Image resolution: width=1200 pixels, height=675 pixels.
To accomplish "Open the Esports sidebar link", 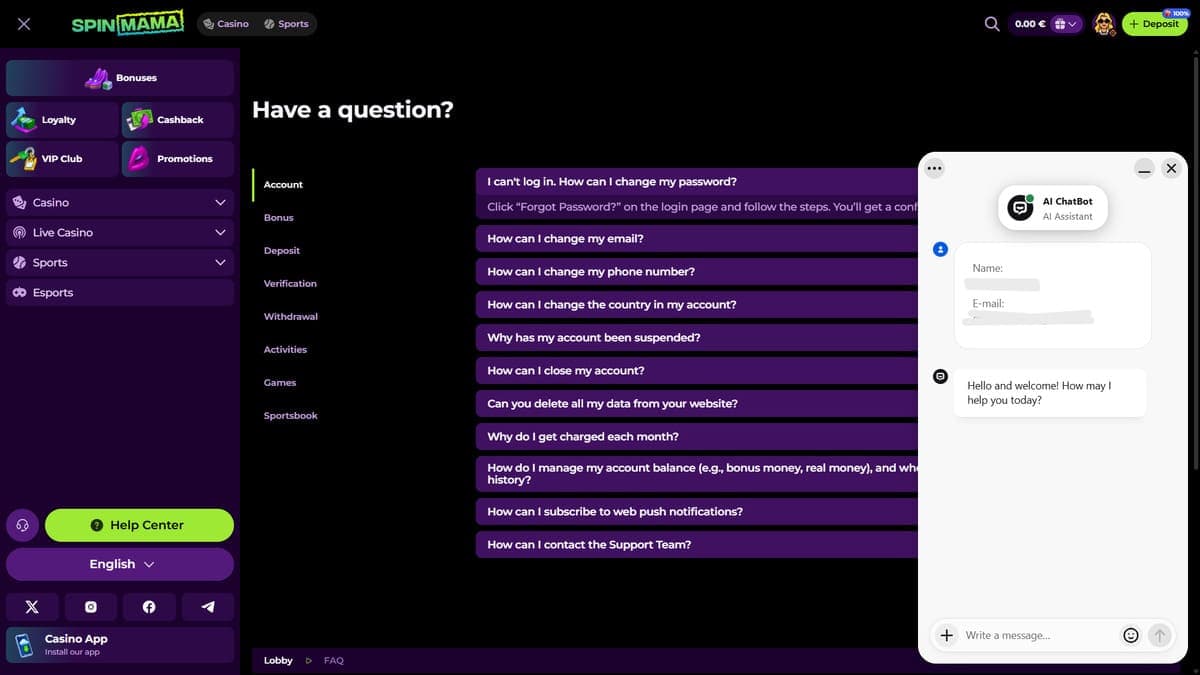I will coord(120,292).
